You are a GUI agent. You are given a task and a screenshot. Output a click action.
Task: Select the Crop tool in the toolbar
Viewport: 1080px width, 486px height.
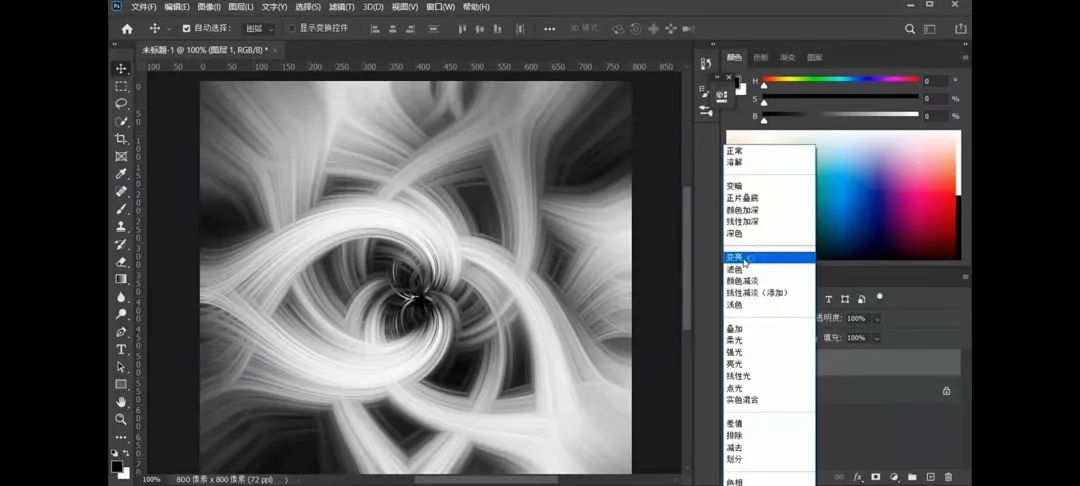[121, 138]
